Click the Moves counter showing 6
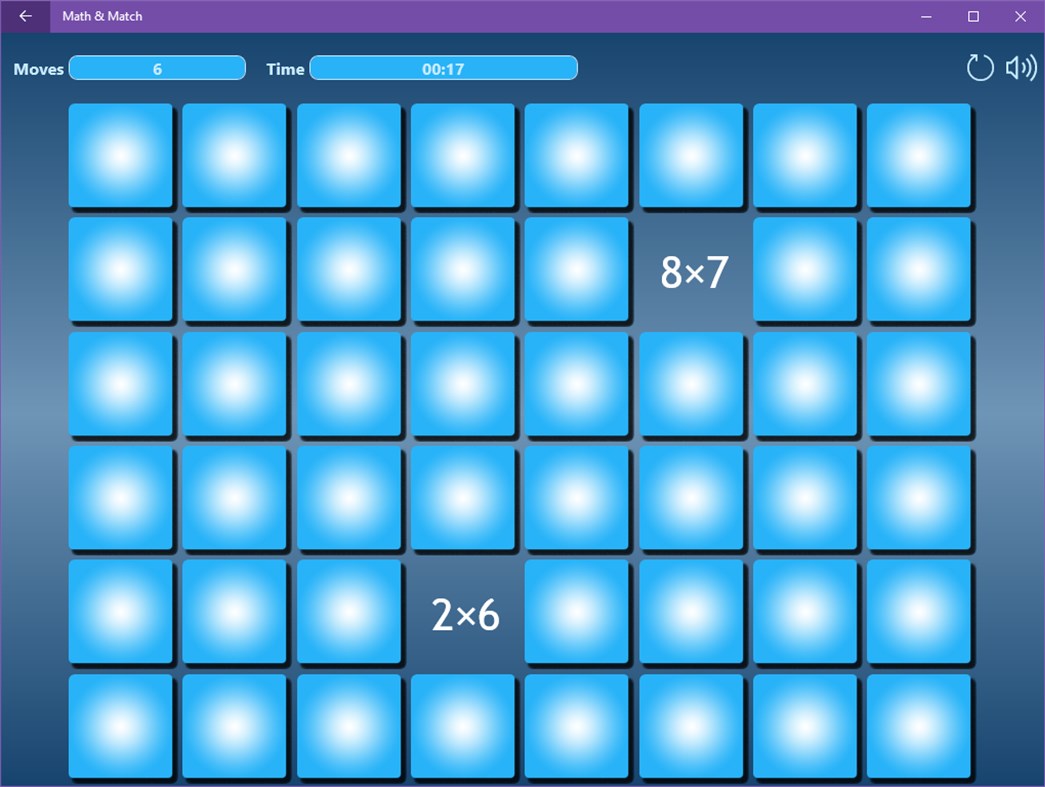This screenshot has height=787, width=1045. point(157,68)
